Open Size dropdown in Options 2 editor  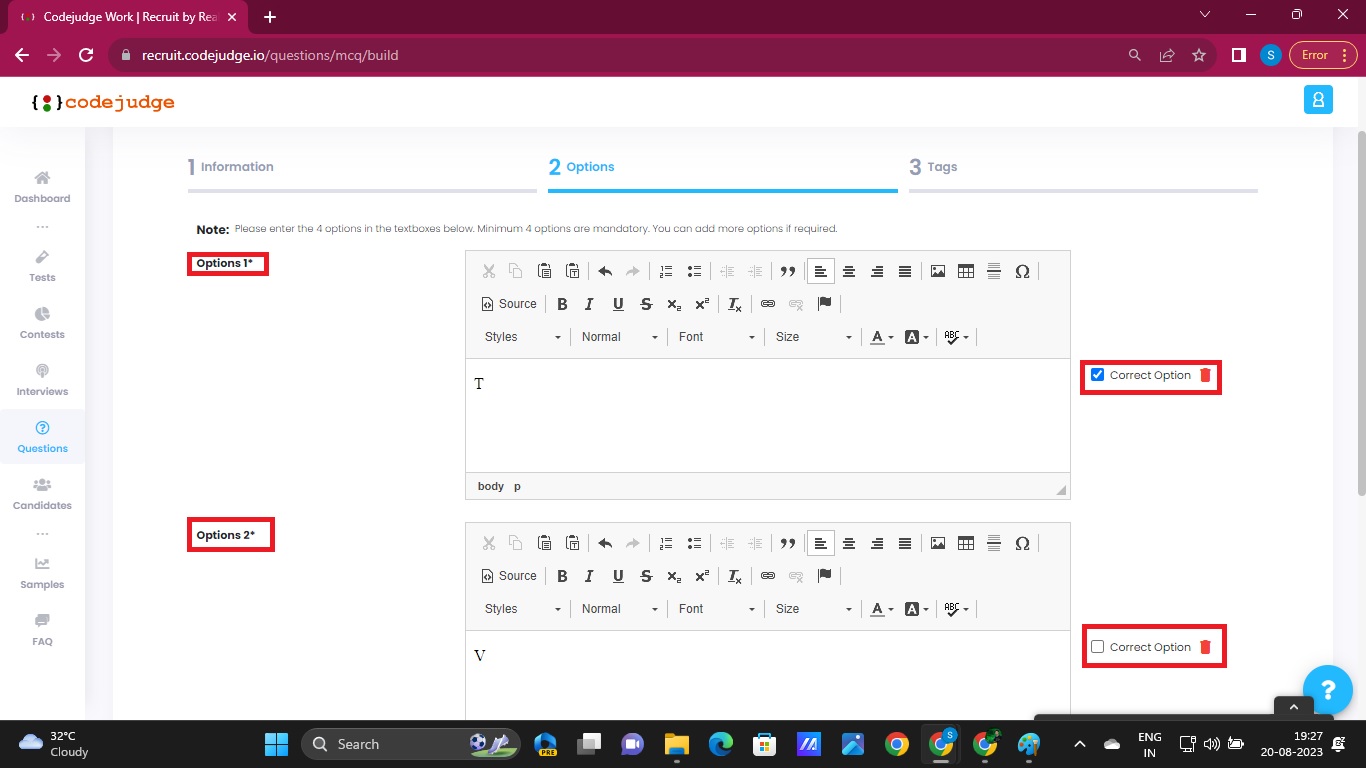point(813,609)
